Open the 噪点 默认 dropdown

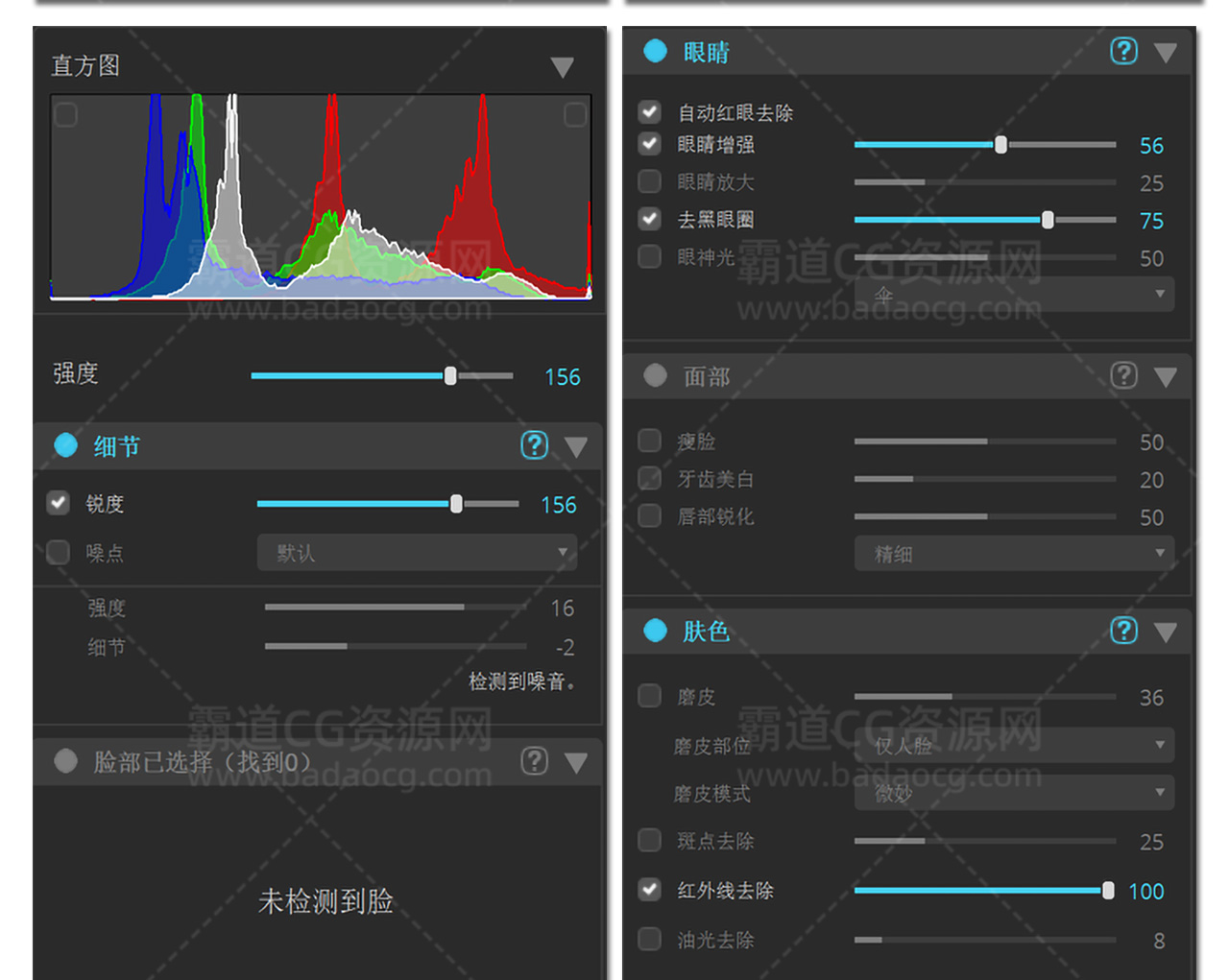pyautogui.click(x=417, y=553)
